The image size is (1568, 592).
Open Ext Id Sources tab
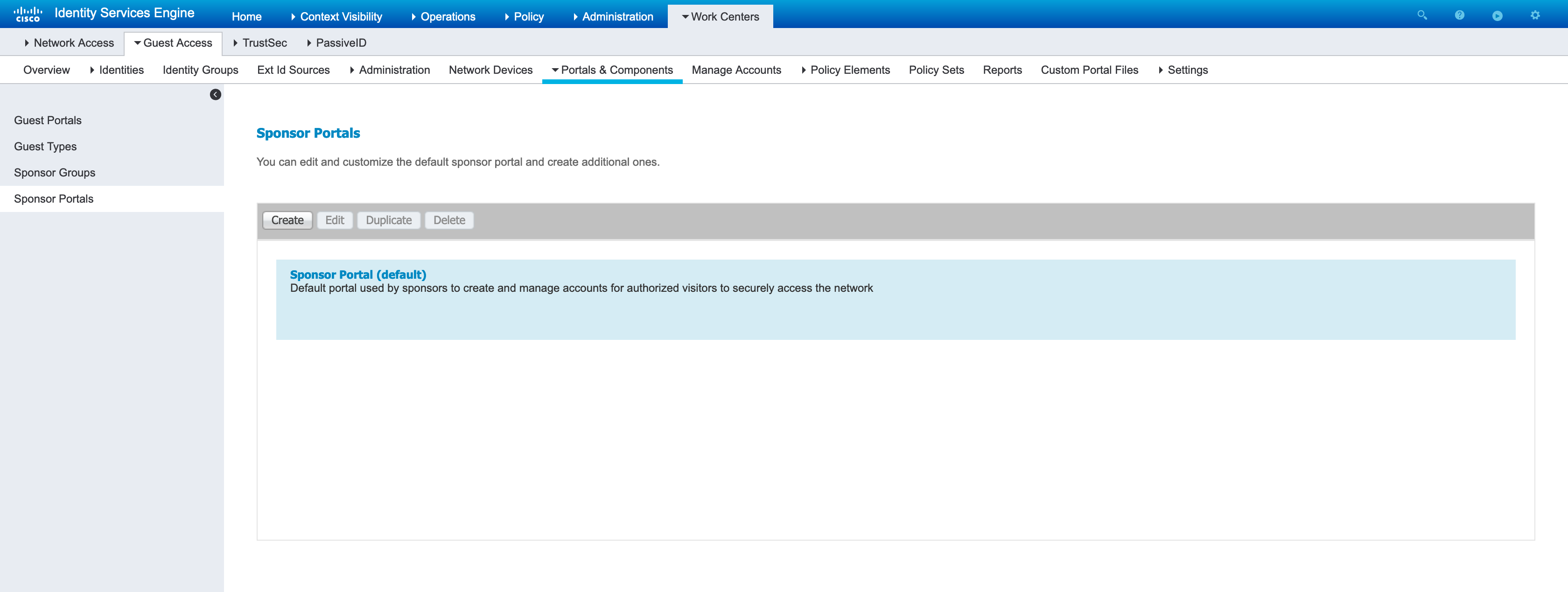pyautogui.click(x=294, y=70)
